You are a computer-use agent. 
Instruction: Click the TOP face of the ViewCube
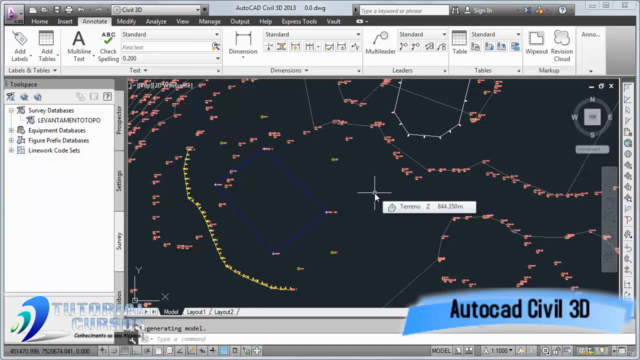pos(592,117)
